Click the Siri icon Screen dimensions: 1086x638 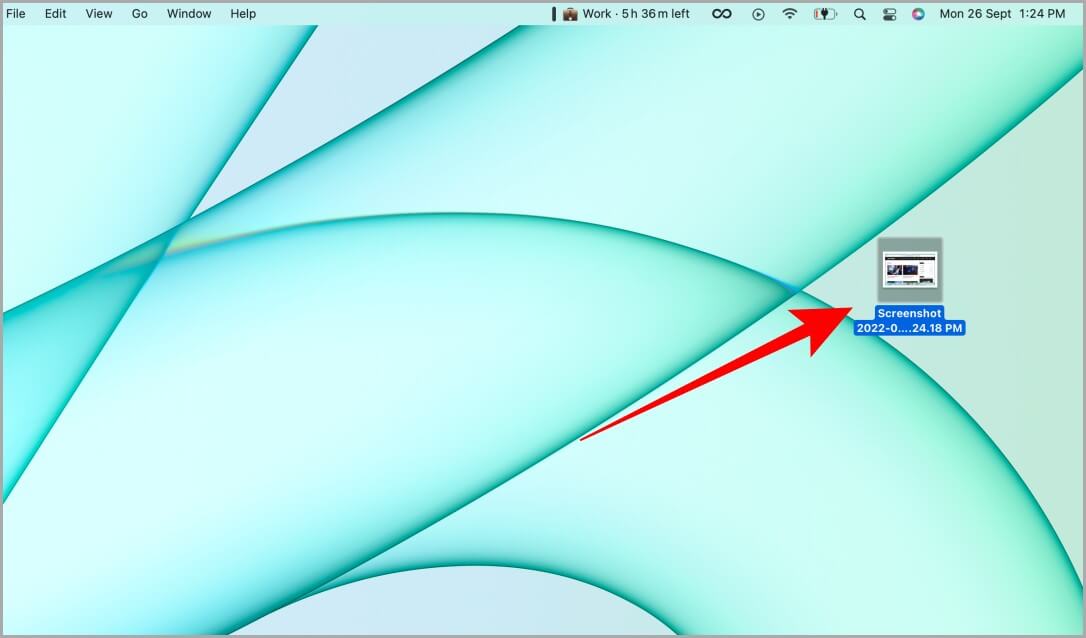point(918,14)
